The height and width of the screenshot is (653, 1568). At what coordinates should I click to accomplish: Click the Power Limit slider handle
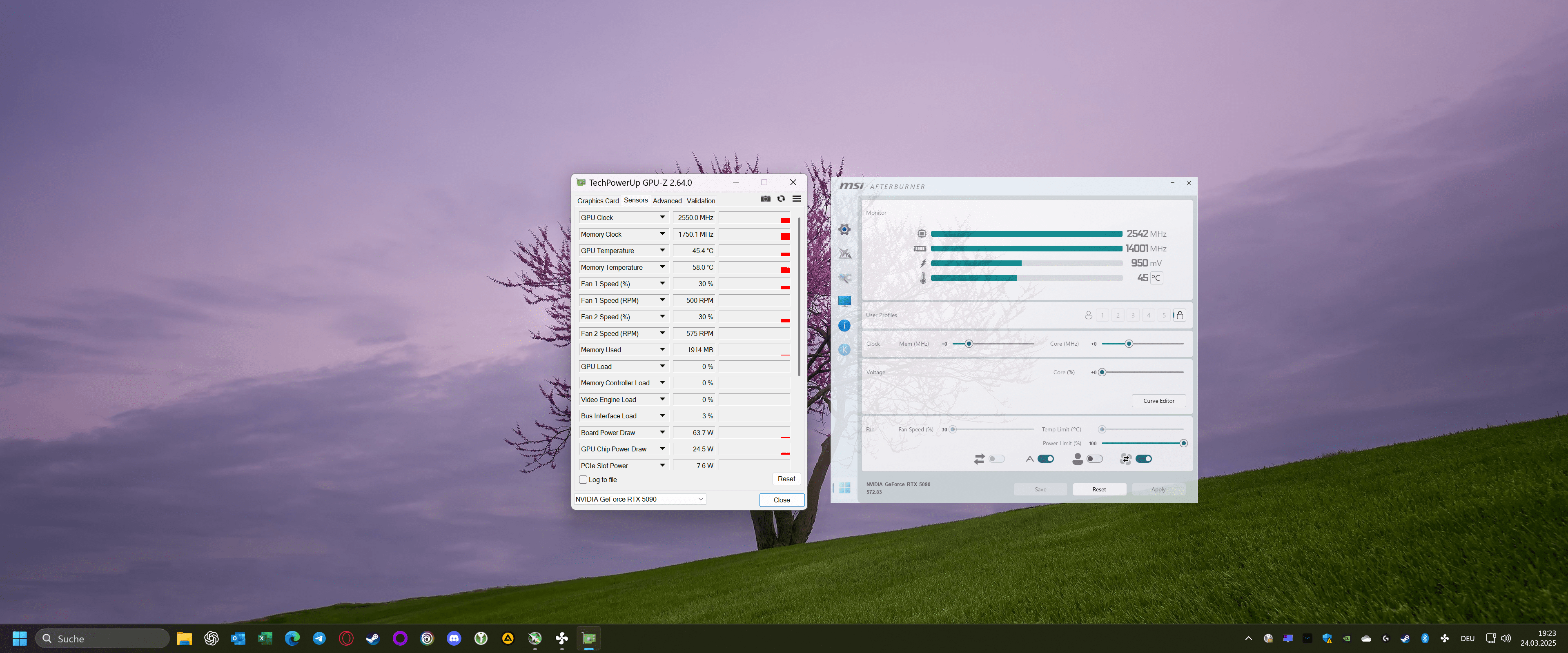click(x=1183, y=443)
